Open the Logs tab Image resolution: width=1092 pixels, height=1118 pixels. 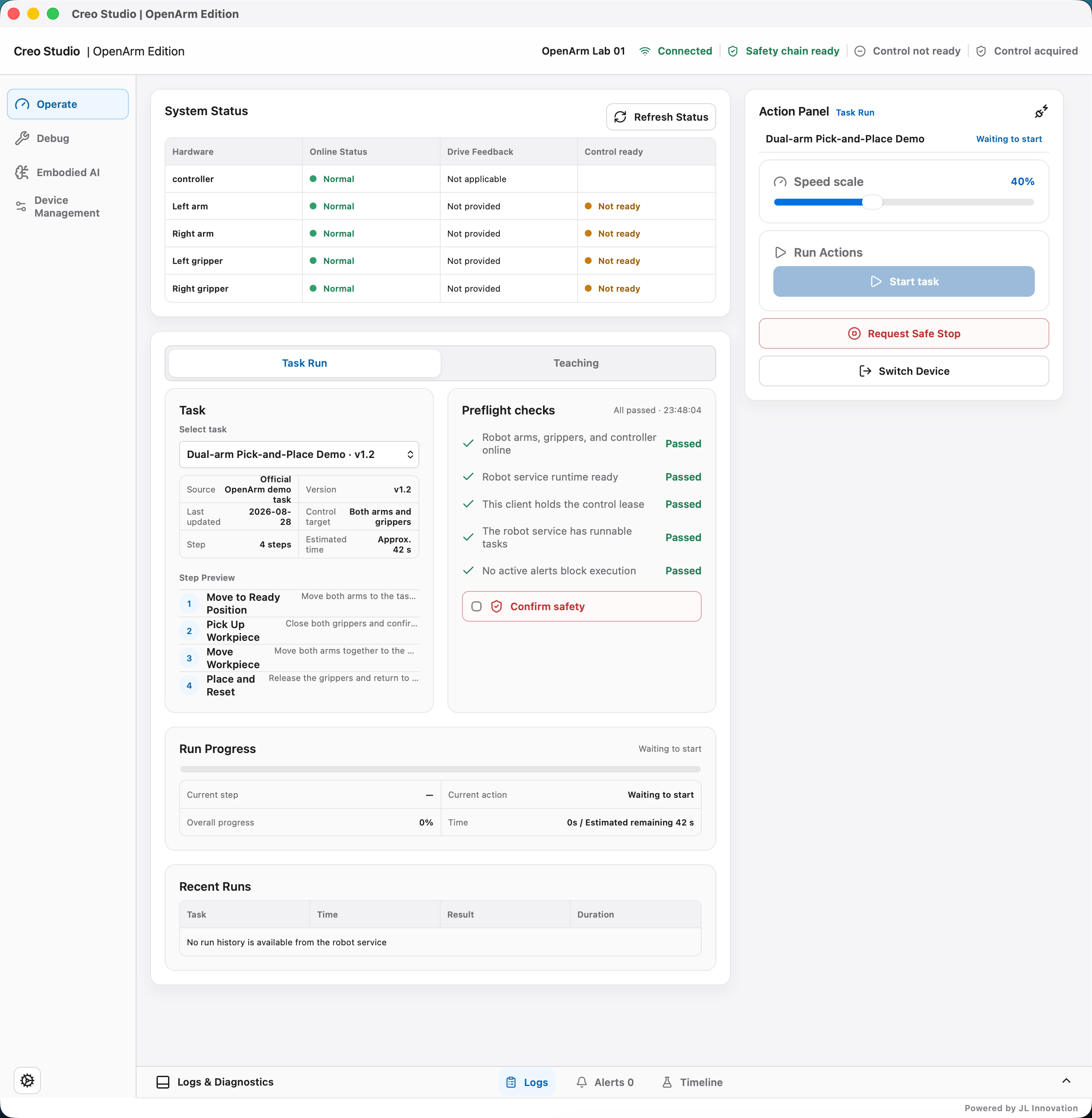pos(526,1082)
